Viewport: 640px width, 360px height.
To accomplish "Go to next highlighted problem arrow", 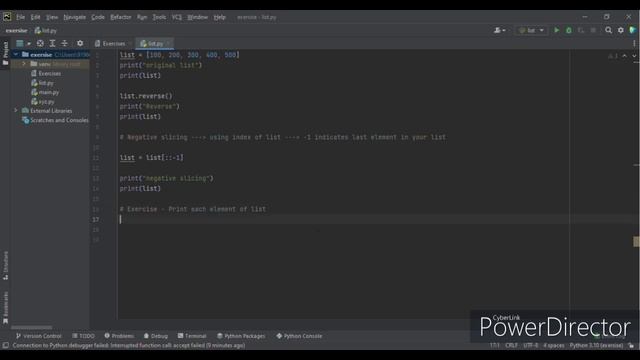I will [x=634, y=56].
